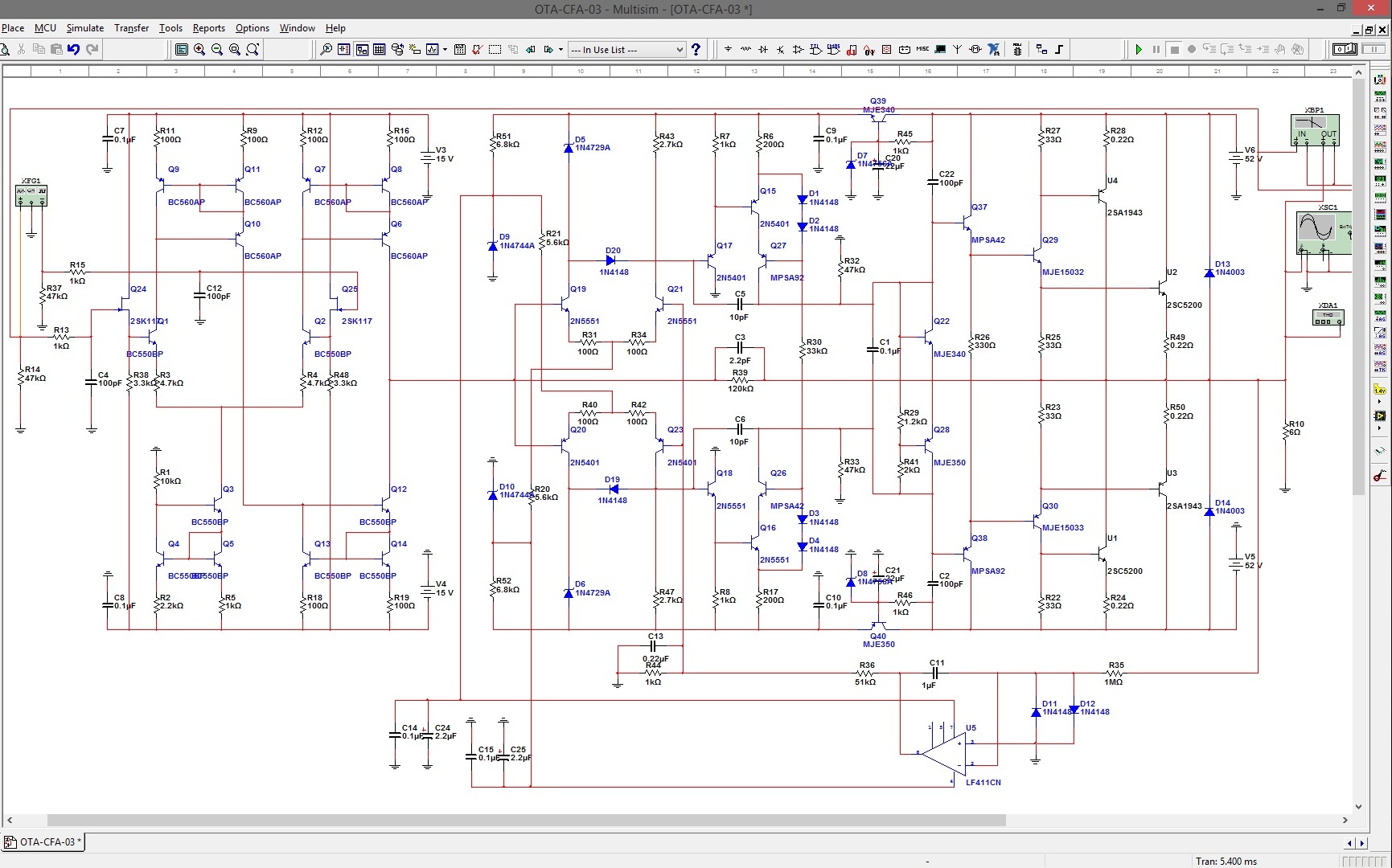Pause the simulation from the toolbar

(x=1156, y=50)
